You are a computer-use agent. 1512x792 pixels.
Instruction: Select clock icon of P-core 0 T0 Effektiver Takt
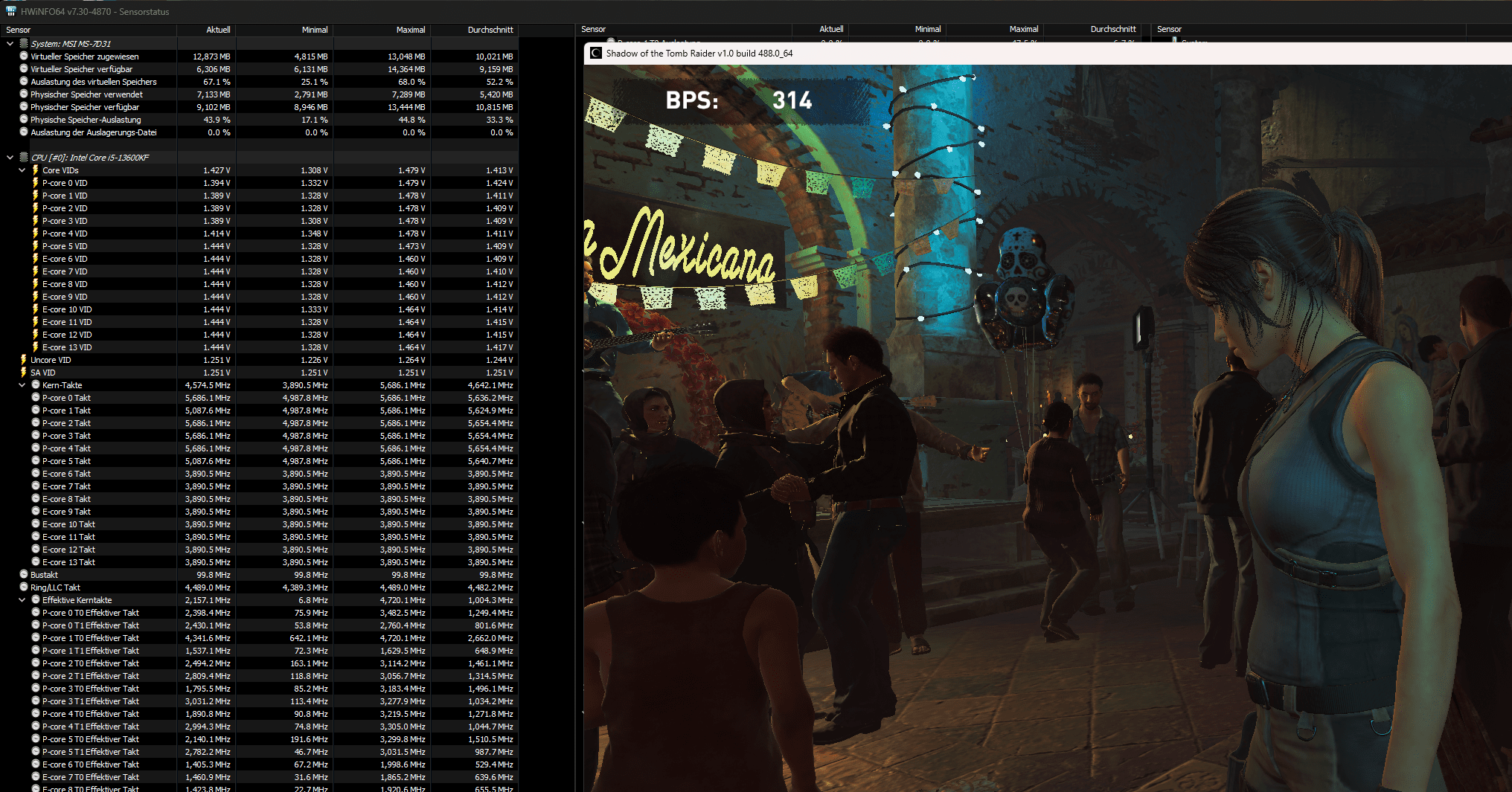coord(35,612)
